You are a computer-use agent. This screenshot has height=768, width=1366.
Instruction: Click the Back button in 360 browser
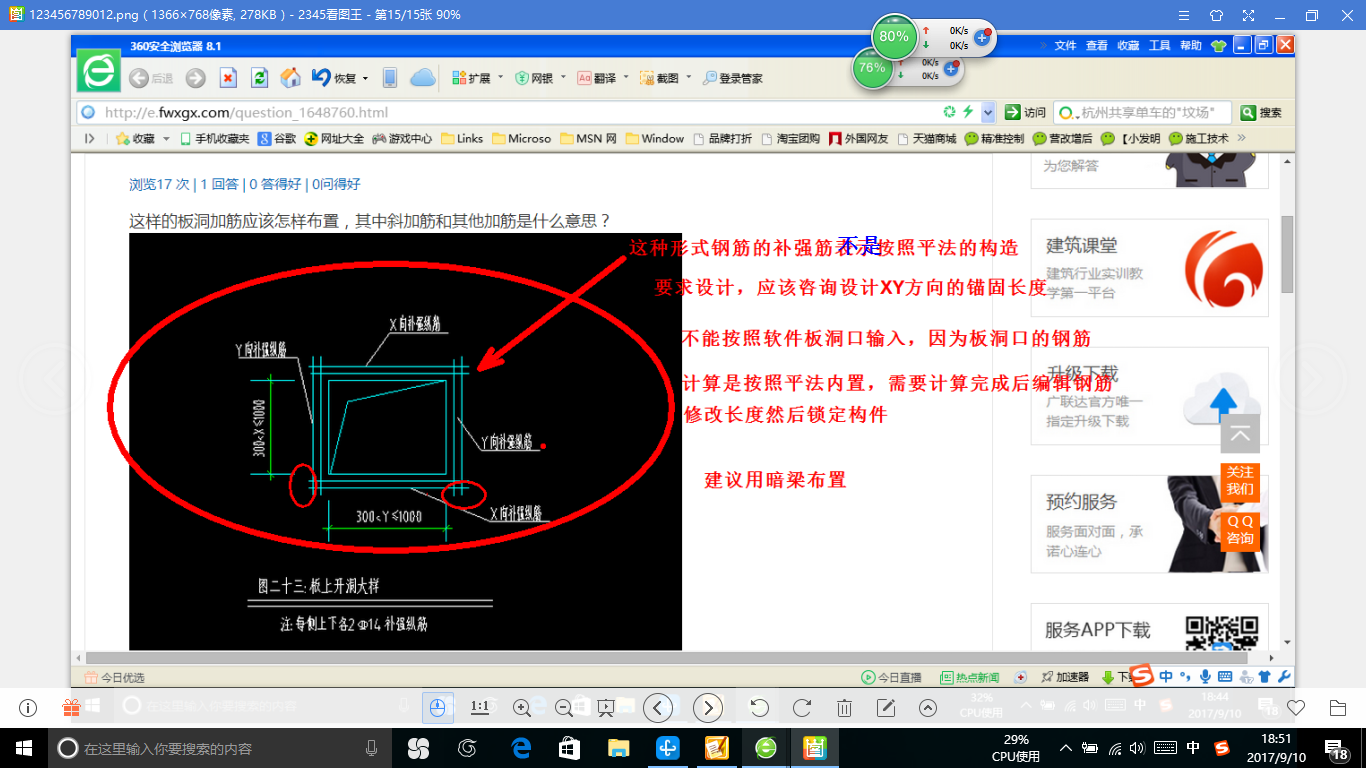(150, 78)
